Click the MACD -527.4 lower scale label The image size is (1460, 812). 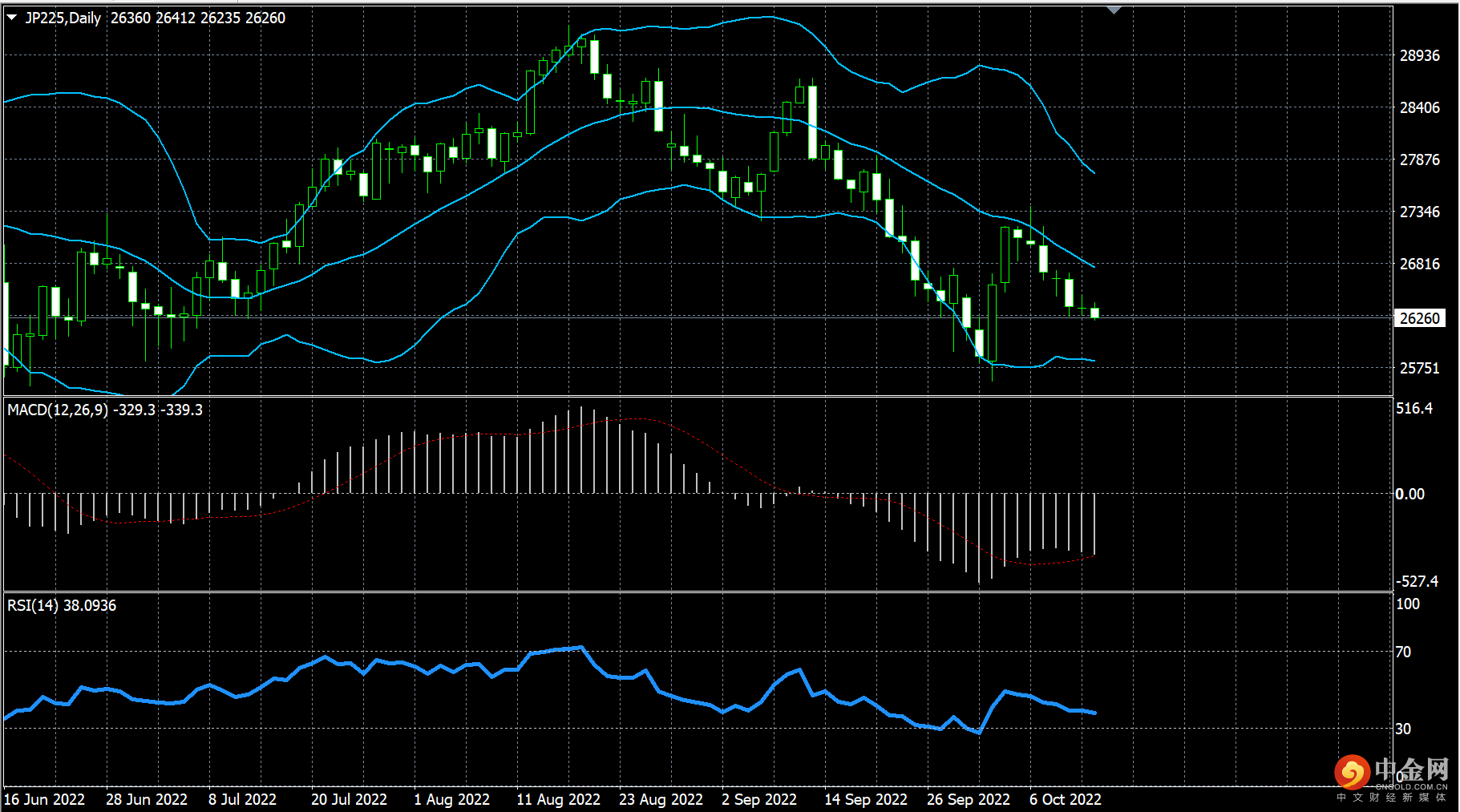[x=1417, y=581]
